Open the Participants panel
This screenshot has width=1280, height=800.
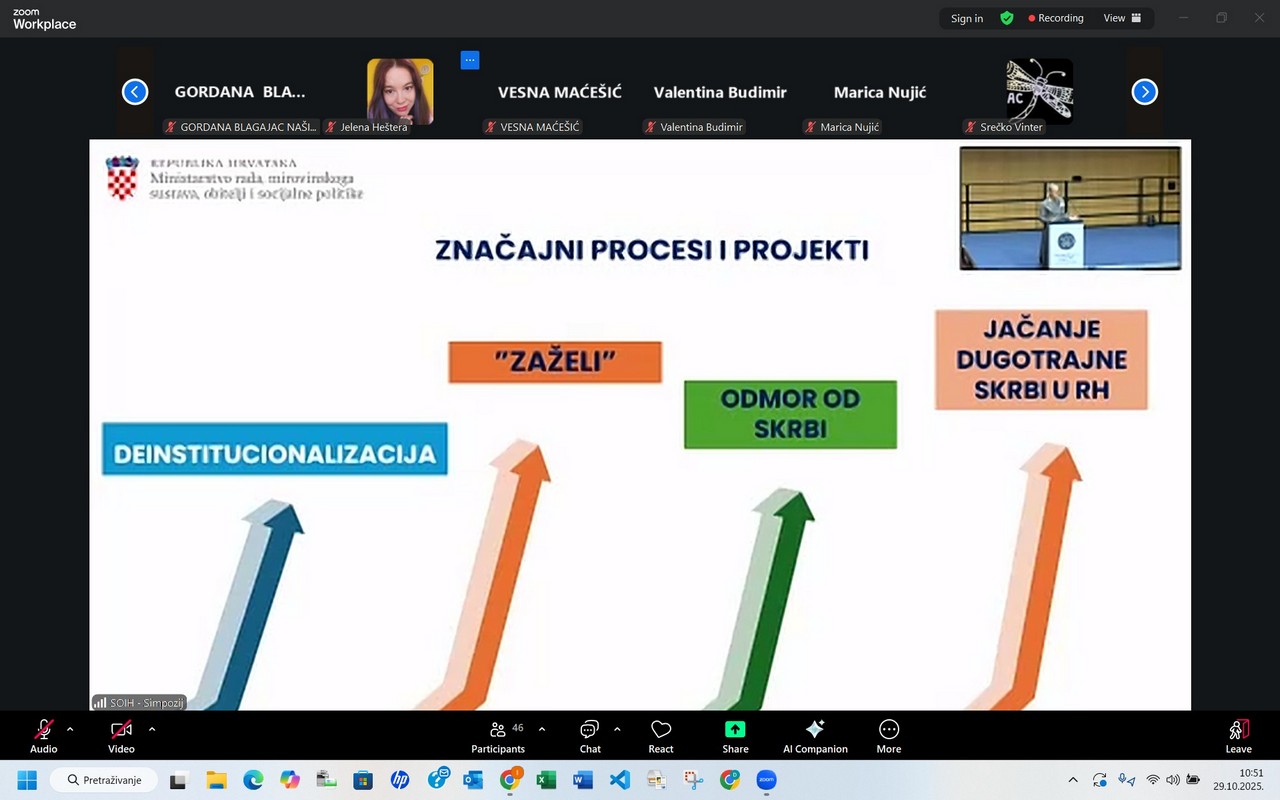tap(498, 736)
